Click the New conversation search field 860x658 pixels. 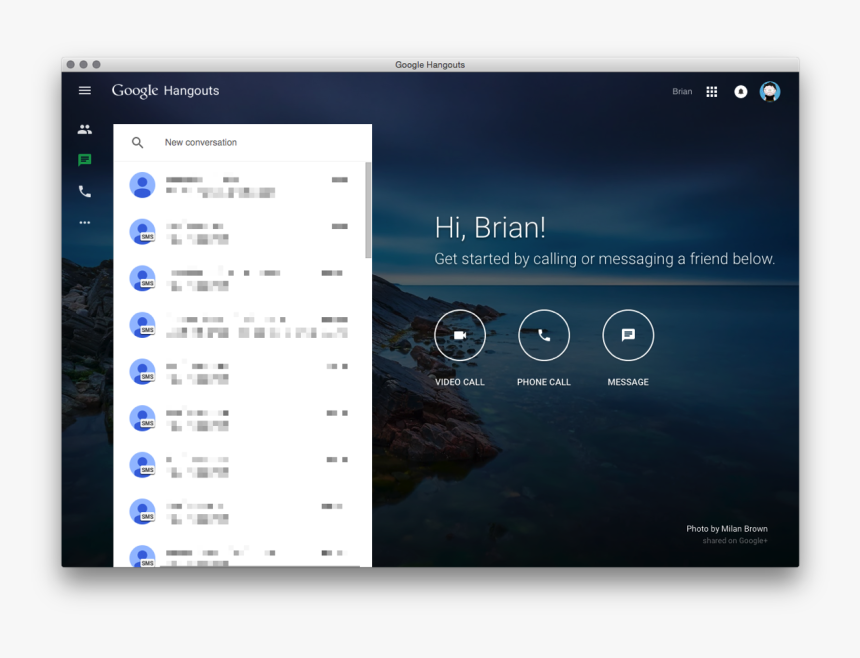tap(250, 143)
